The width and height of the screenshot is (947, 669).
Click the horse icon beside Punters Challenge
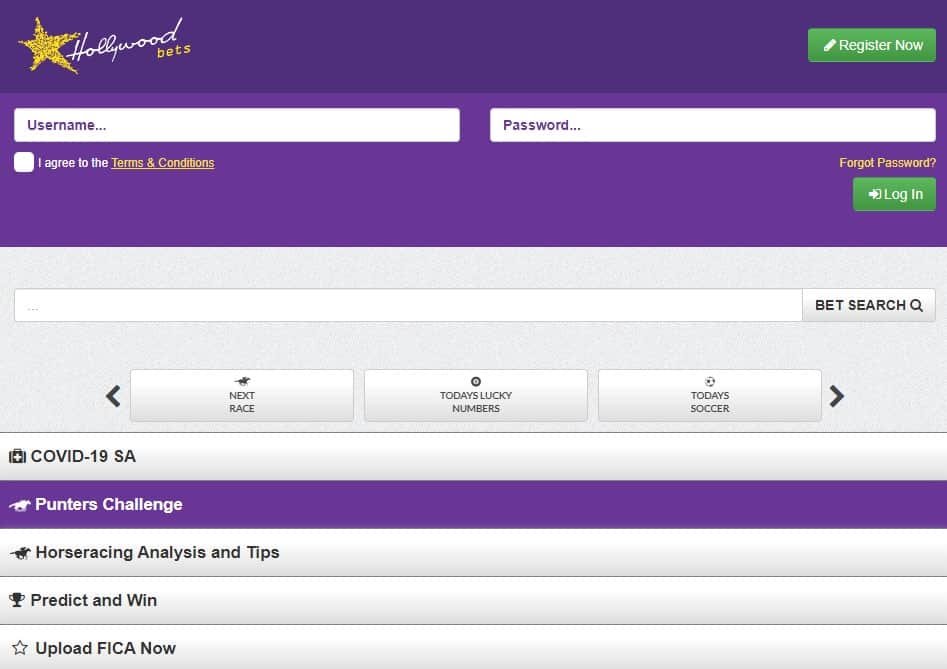click(x=19, y=505)
